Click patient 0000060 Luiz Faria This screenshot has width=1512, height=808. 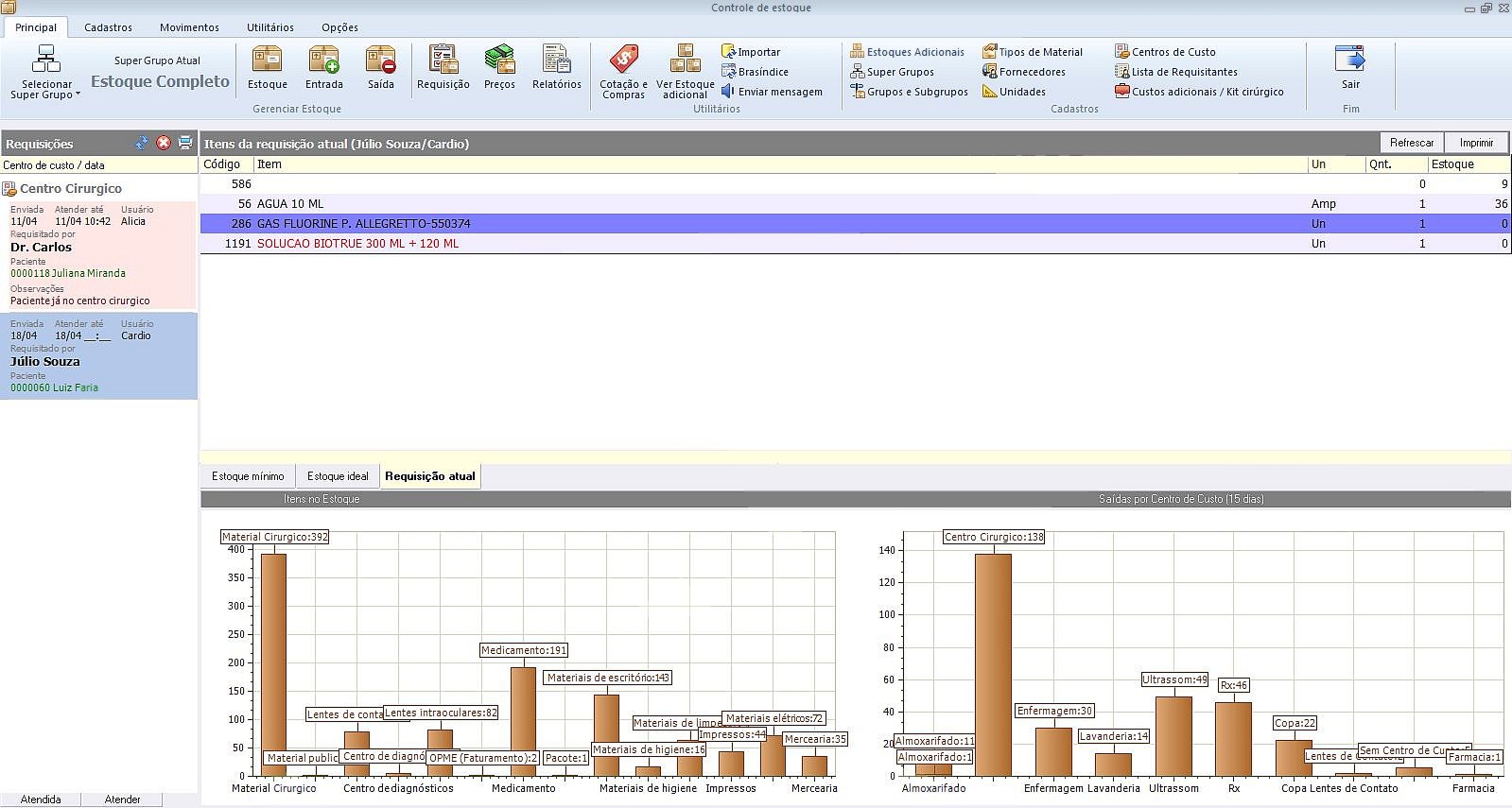click(x=54, y=387)
